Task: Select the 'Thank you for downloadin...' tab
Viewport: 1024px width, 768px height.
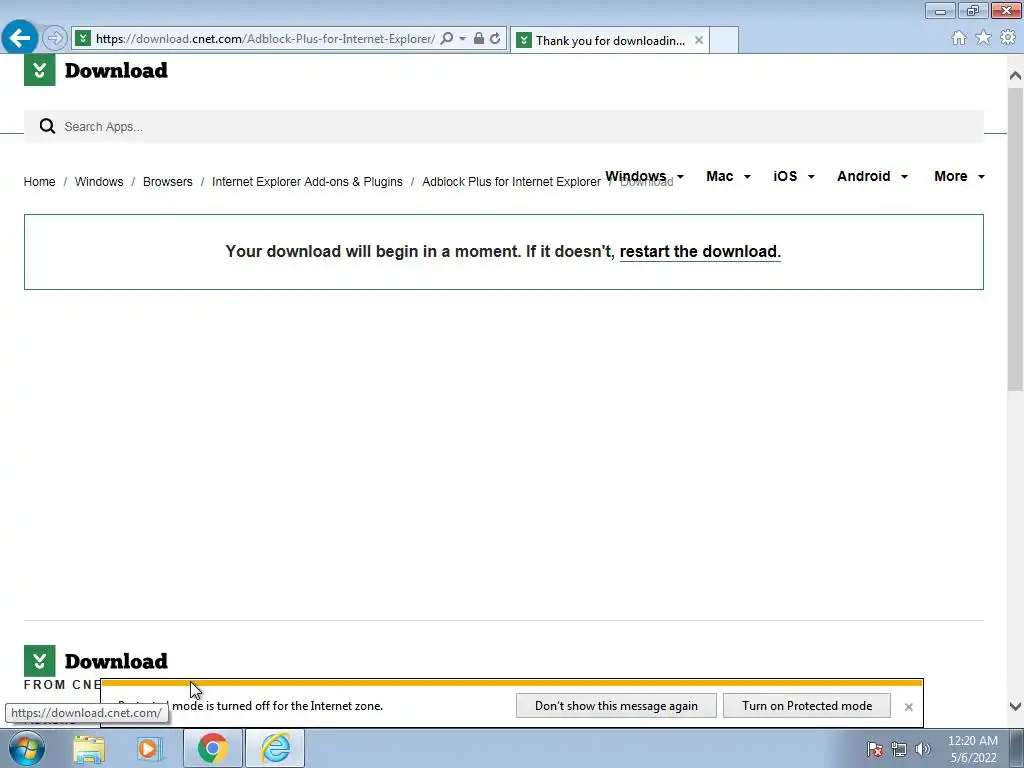Action: 610,40
